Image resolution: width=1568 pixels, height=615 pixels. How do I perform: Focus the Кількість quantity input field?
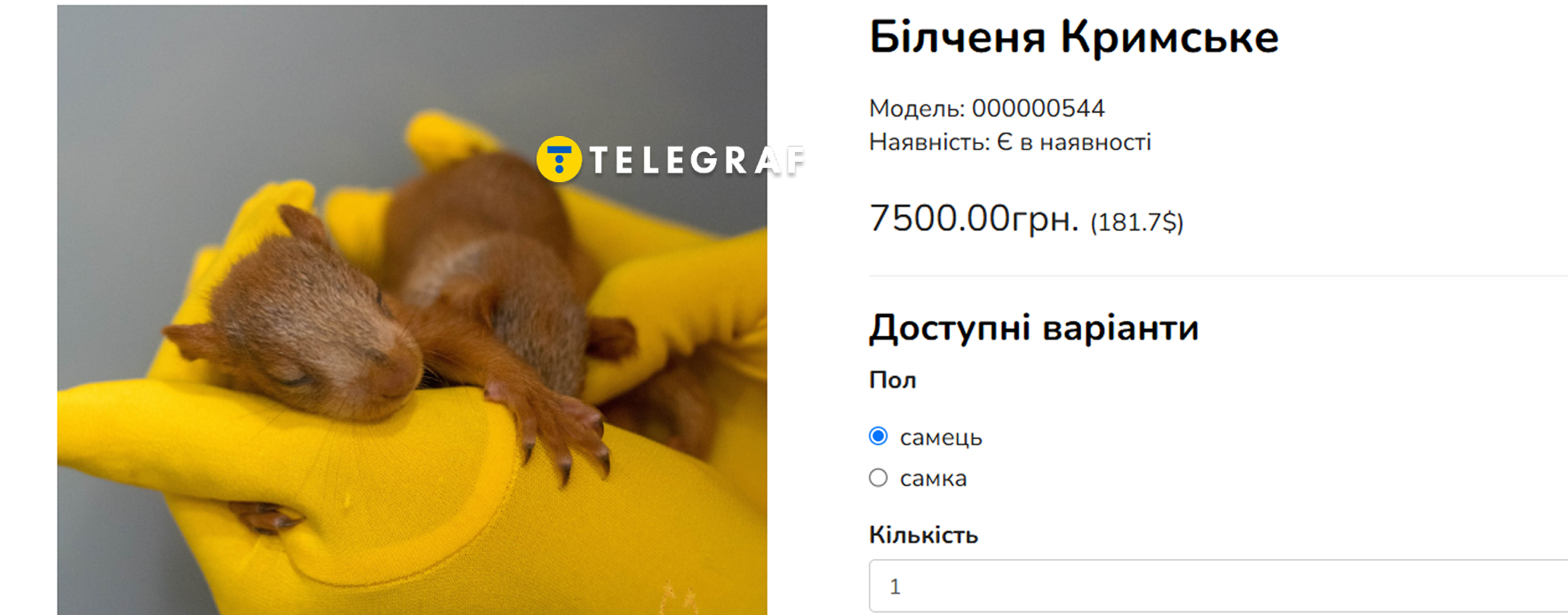[x=1218, y=587]
